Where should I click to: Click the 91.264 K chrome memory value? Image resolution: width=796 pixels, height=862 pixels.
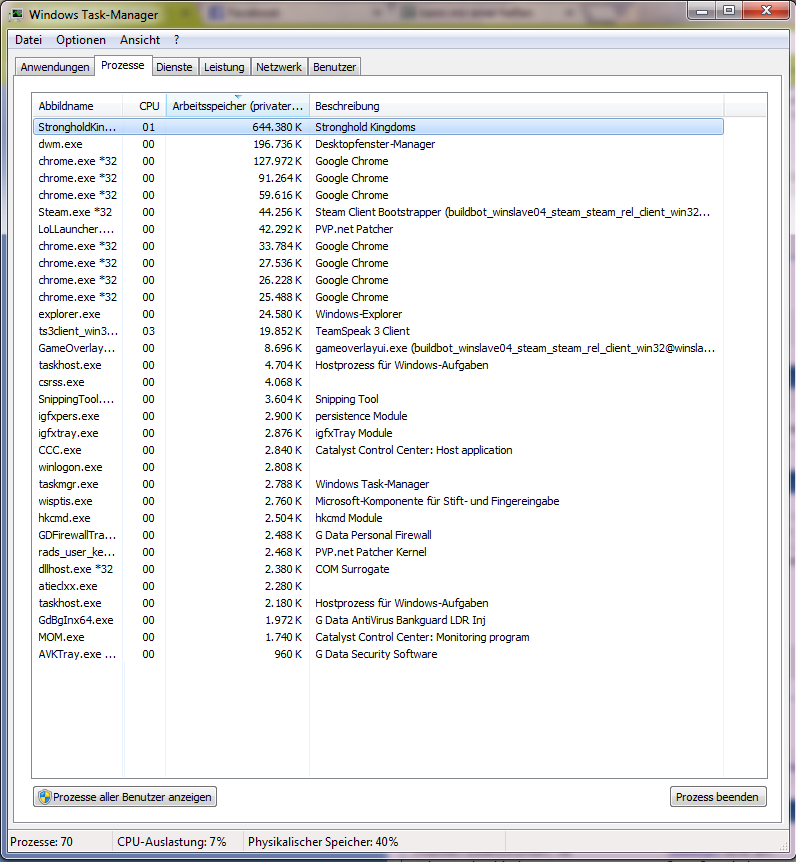[x=280, y=178]
